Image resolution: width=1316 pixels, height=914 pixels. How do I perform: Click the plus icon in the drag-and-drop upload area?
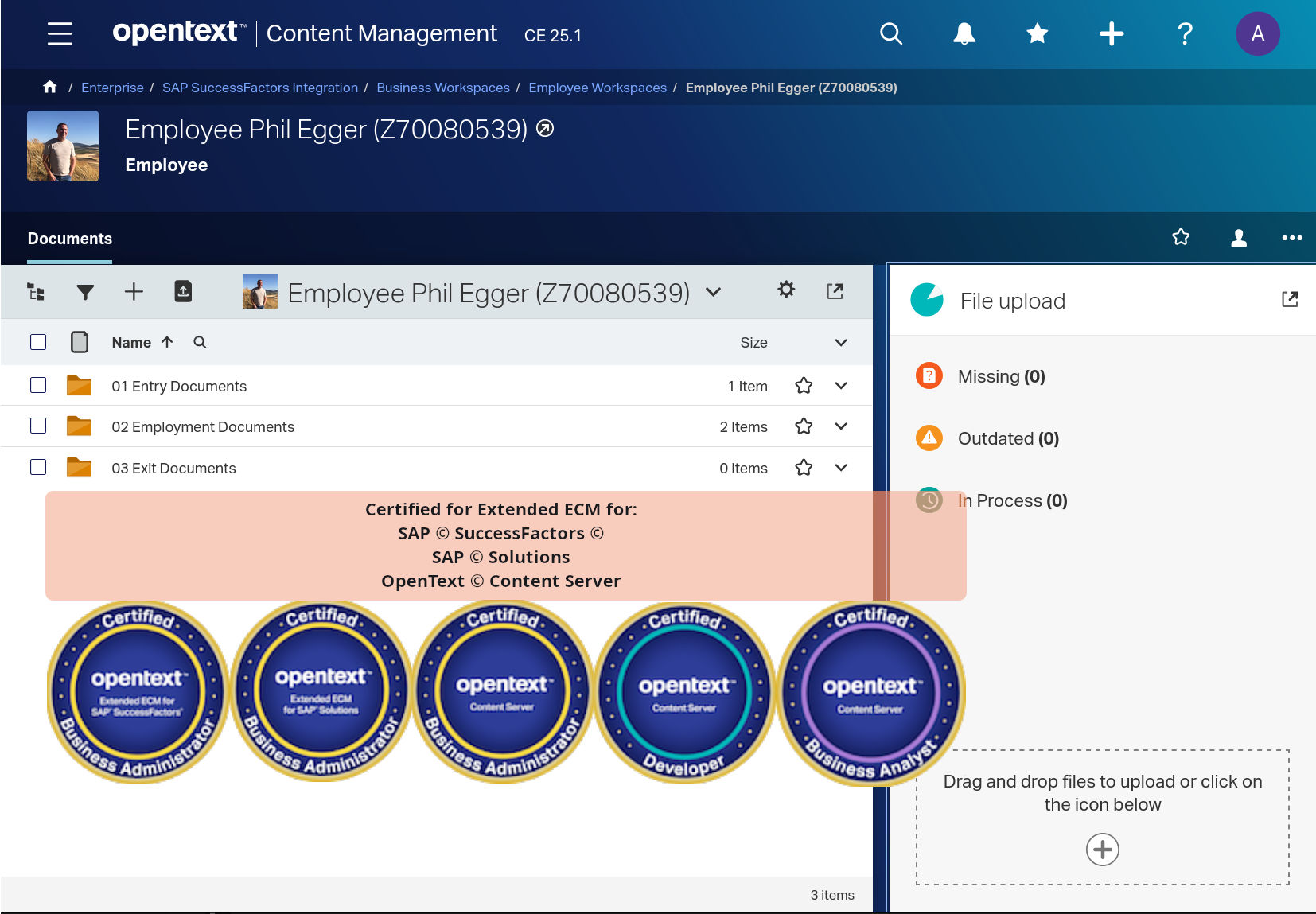coord(1102,850)
